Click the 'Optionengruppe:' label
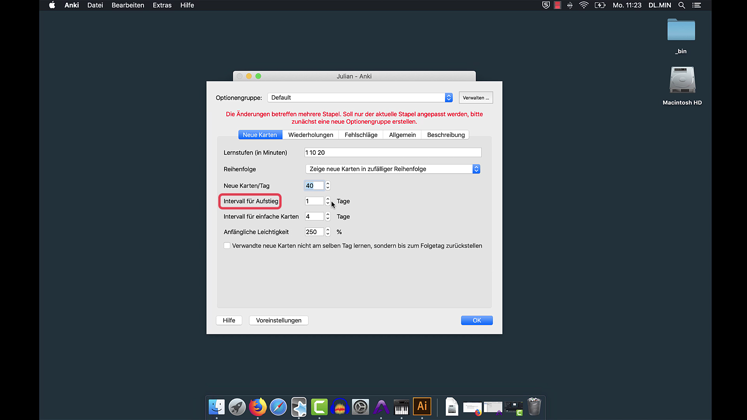 pyautogui.click(x=239, y=98)
